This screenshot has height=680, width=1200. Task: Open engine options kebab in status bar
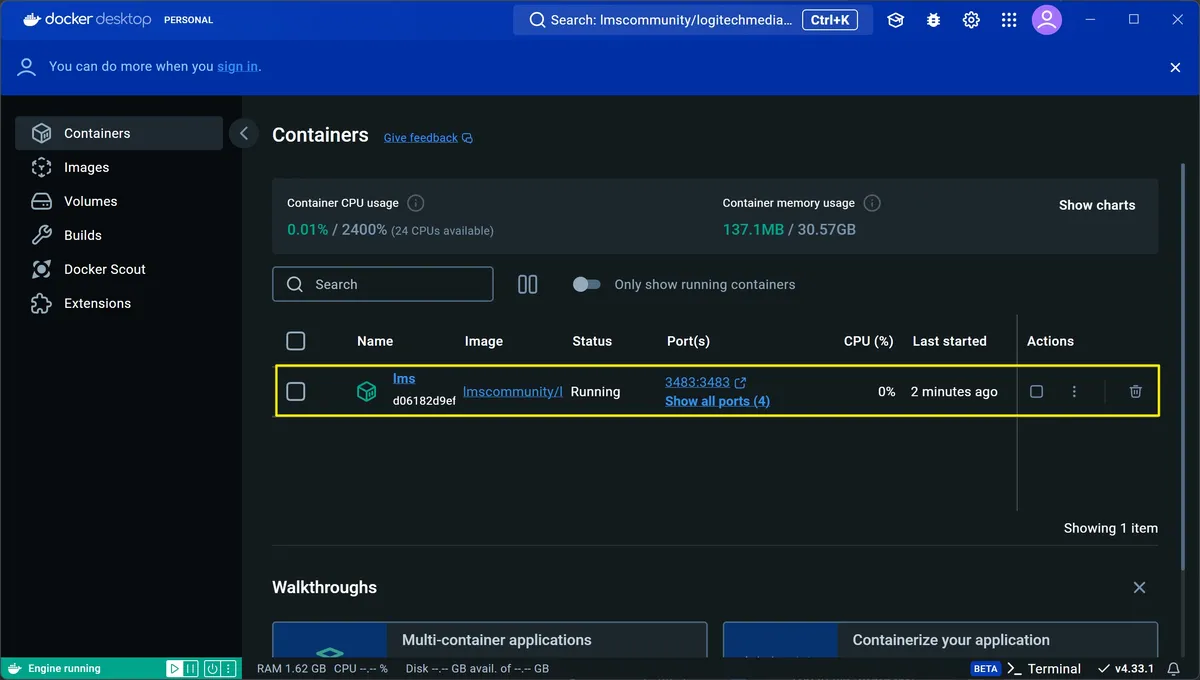228,669
